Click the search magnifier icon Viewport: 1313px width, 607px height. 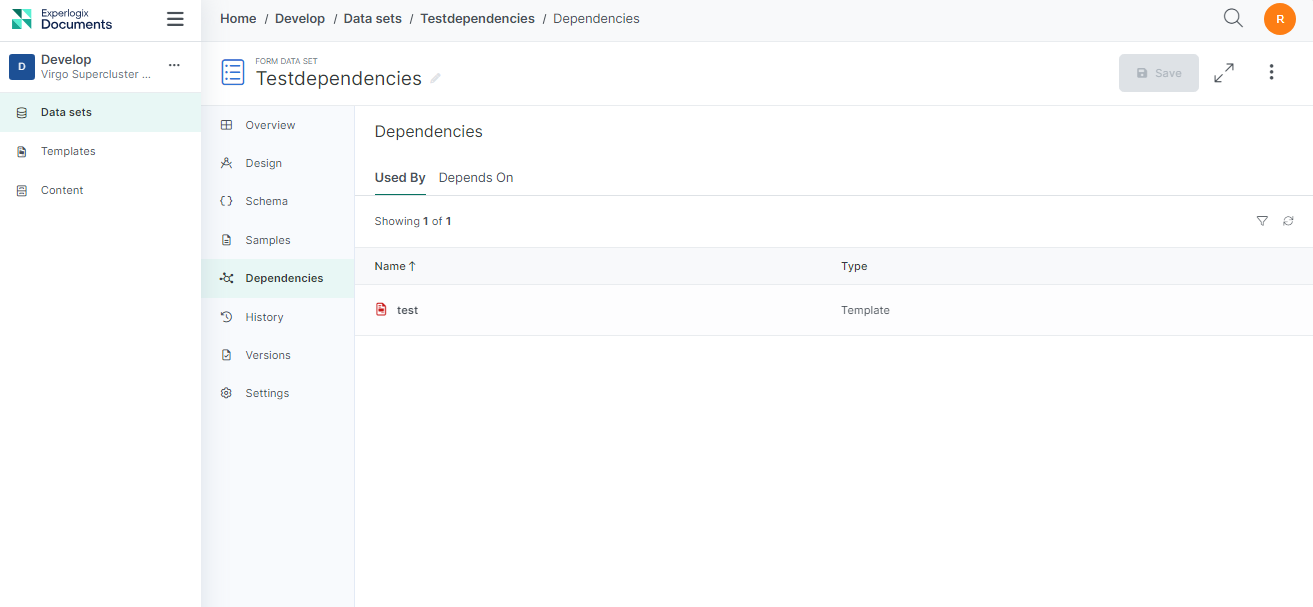1233,18
